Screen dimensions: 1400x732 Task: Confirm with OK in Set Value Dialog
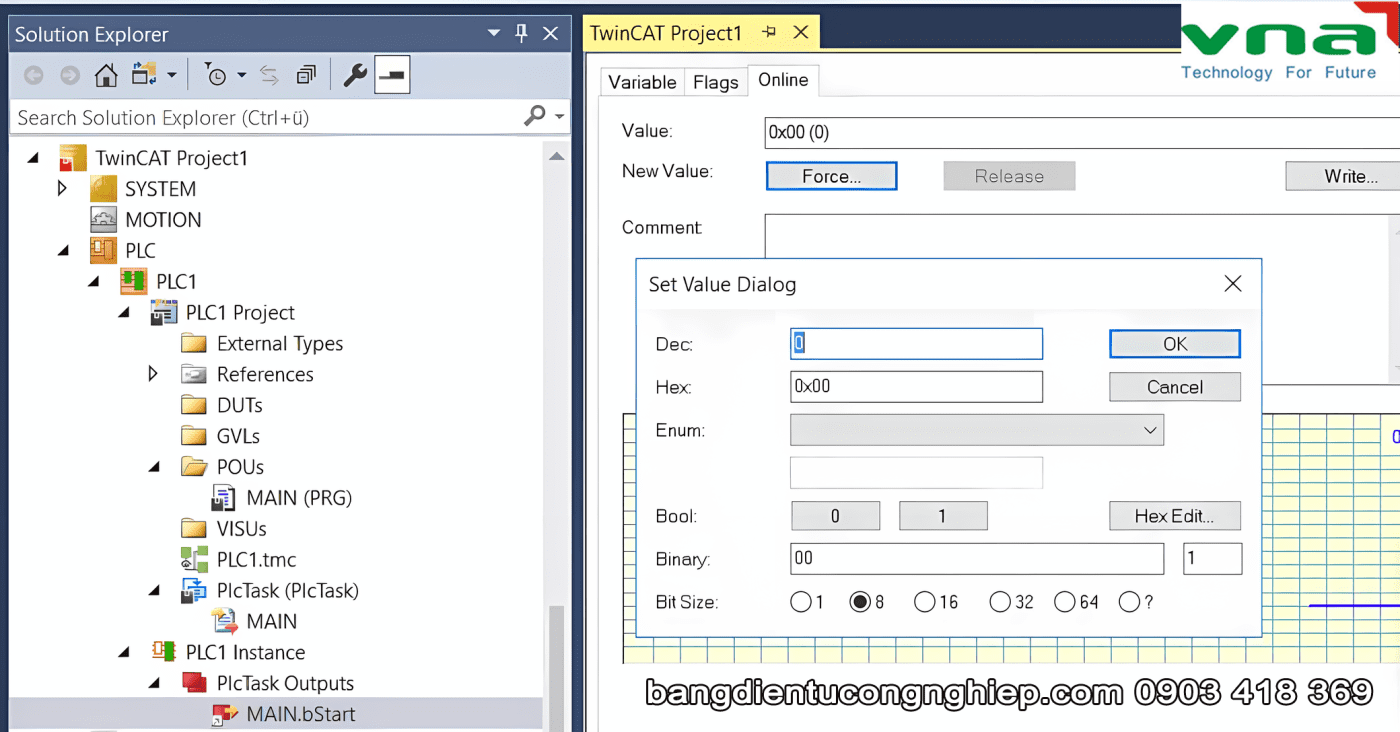(x=1175, y=344)
